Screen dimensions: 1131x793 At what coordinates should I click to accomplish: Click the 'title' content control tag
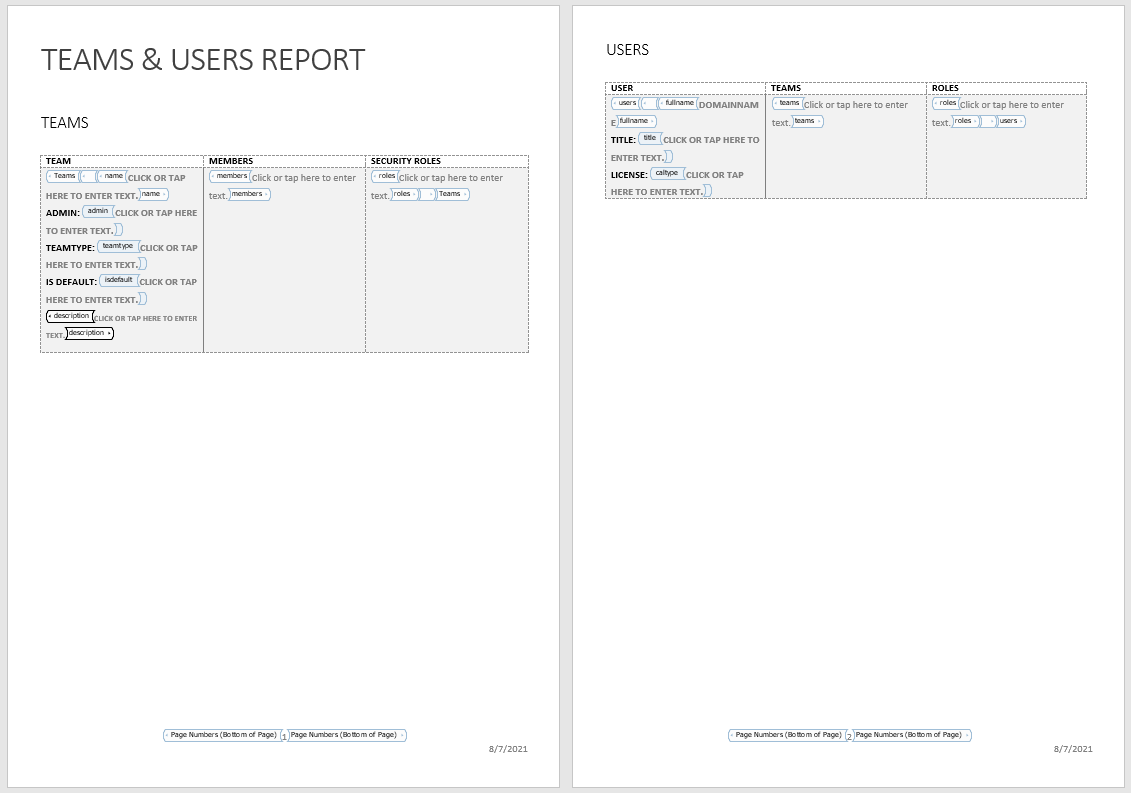(649, 138)
